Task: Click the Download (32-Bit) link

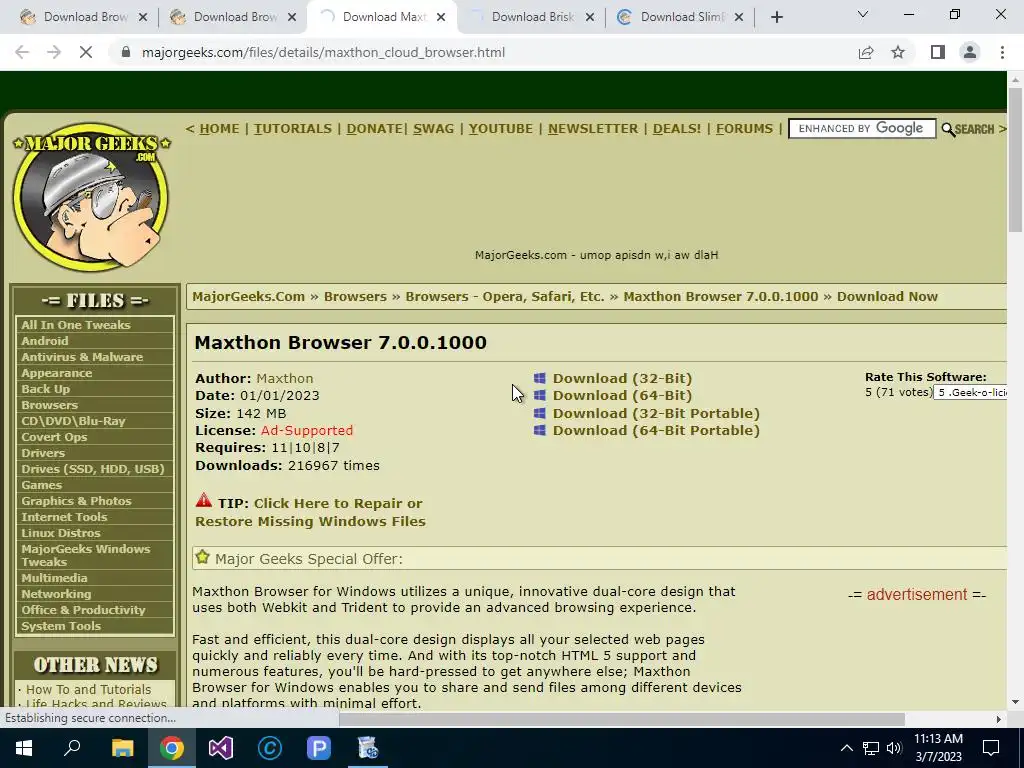Action: [622, 378]
